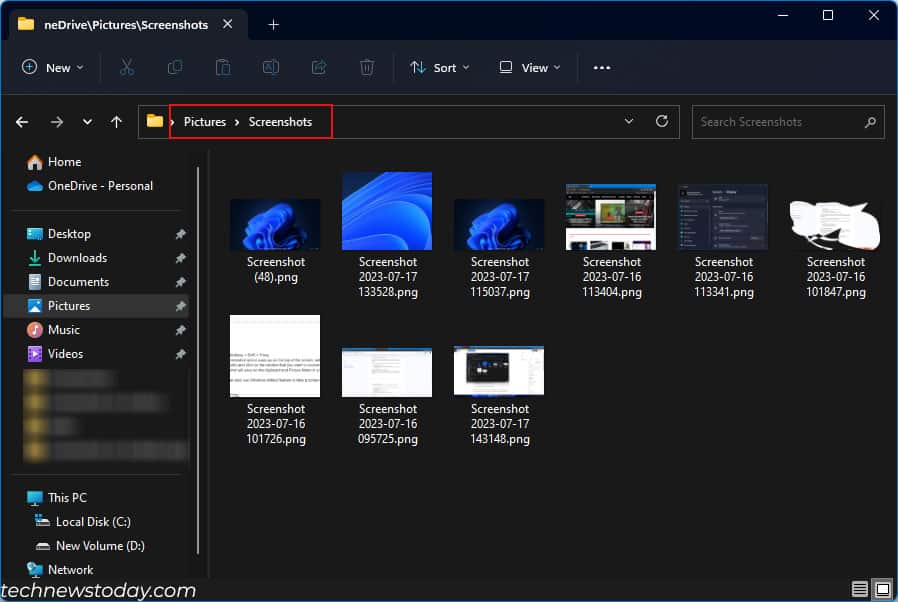Select Screenshot 2023-07-16 113341.png file
898x602 pixels.
[x=723, y=241]
